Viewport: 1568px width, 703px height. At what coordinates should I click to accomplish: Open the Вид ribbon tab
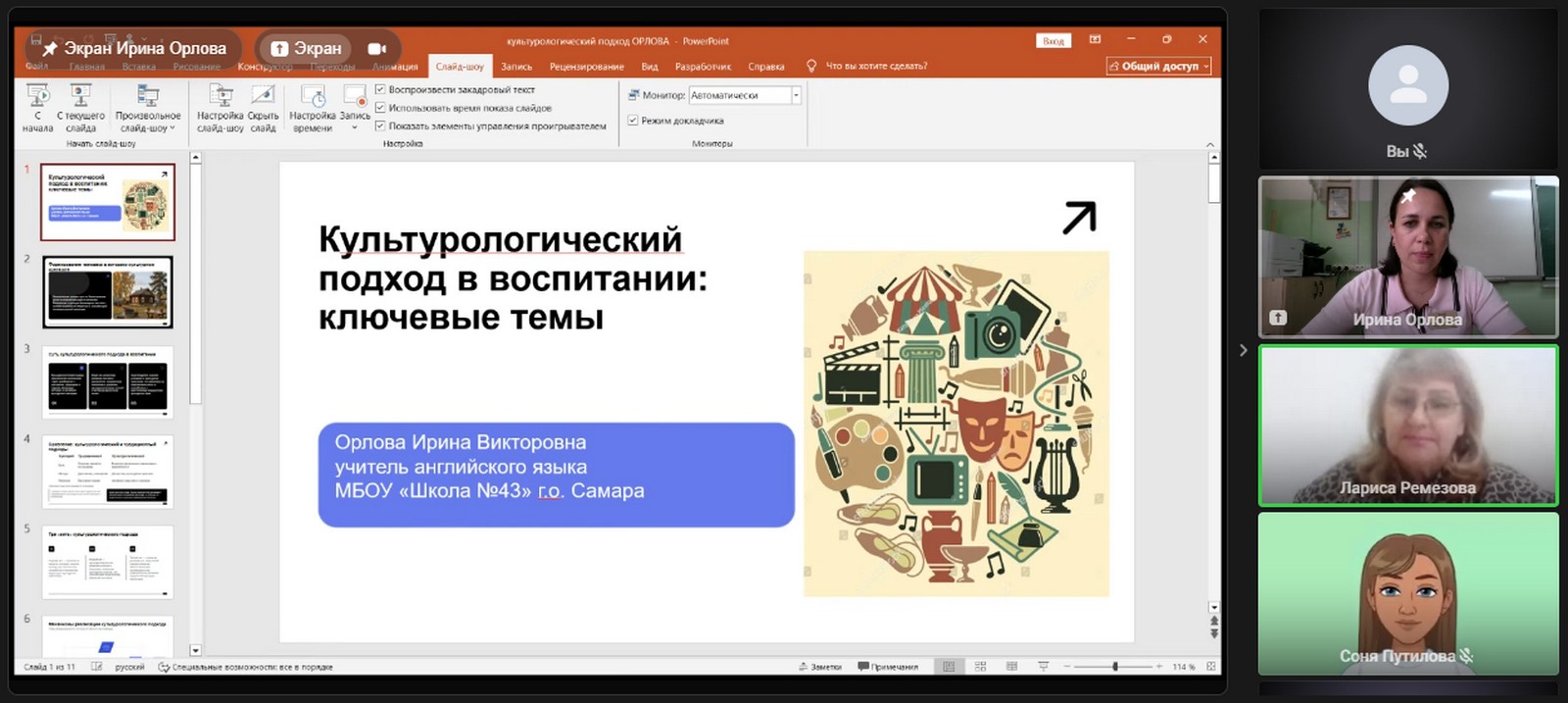tap(649, 67)
